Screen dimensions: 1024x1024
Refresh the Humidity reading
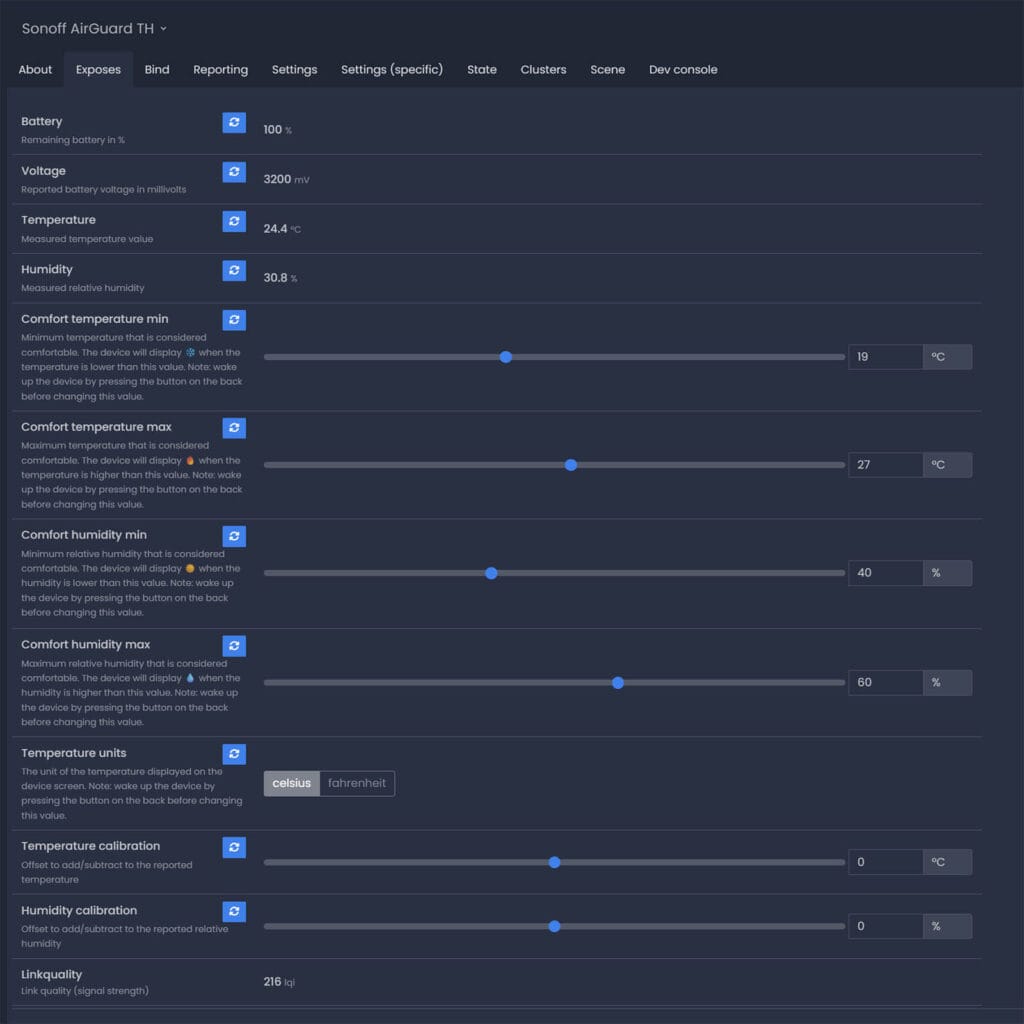pyautogui.click(x=234, y=270)
